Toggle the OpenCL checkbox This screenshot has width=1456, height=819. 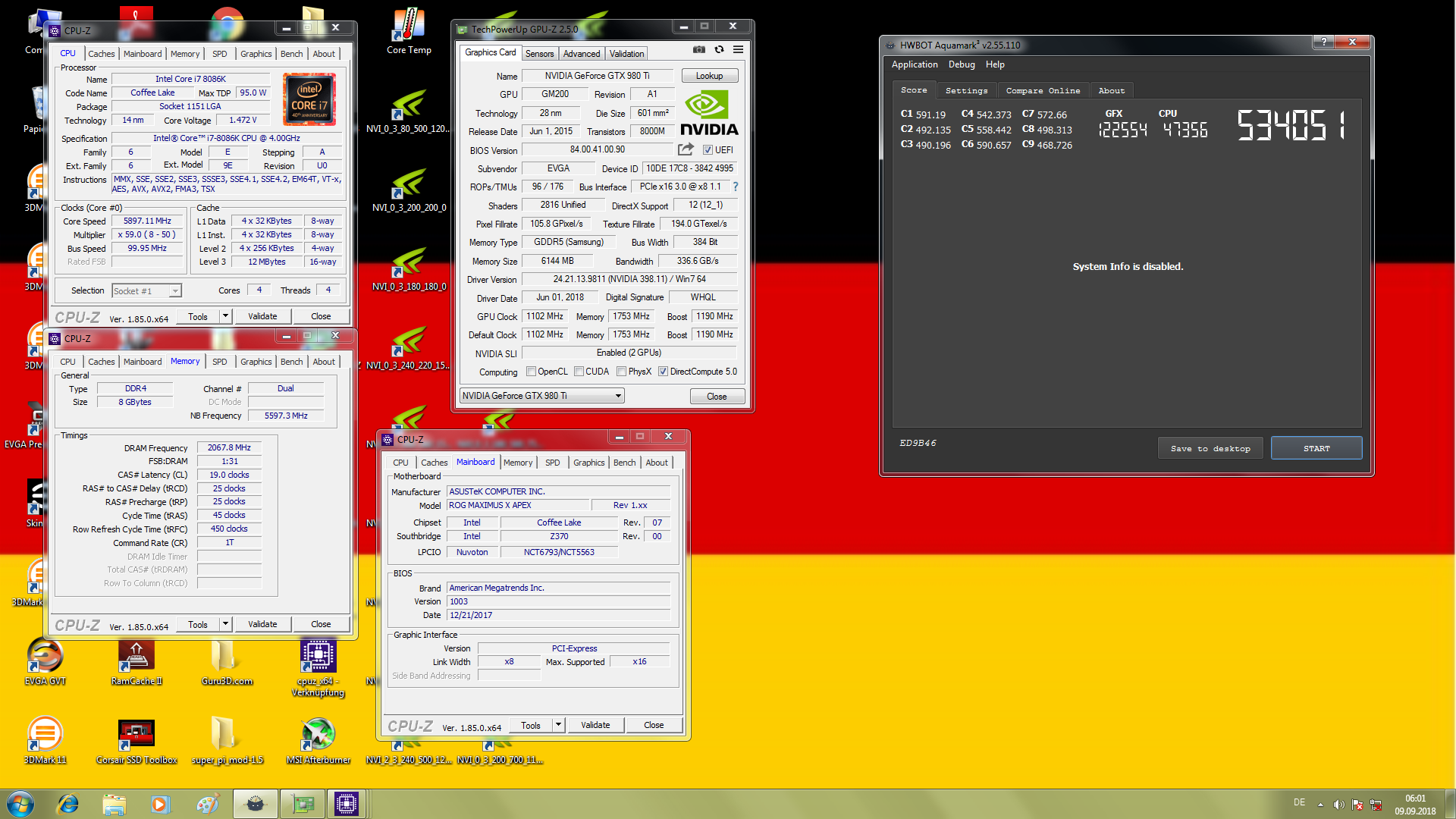point(531,372)
